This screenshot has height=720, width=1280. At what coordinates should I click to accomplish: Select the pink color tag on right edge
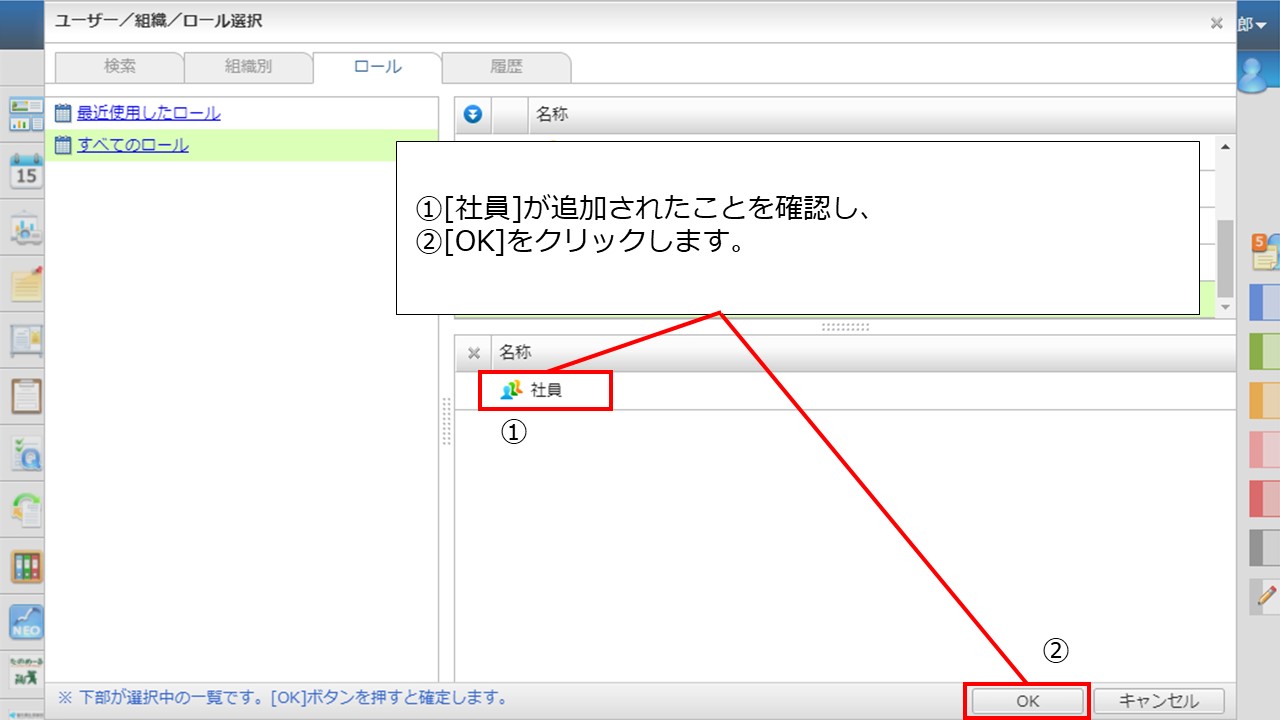1265,450
